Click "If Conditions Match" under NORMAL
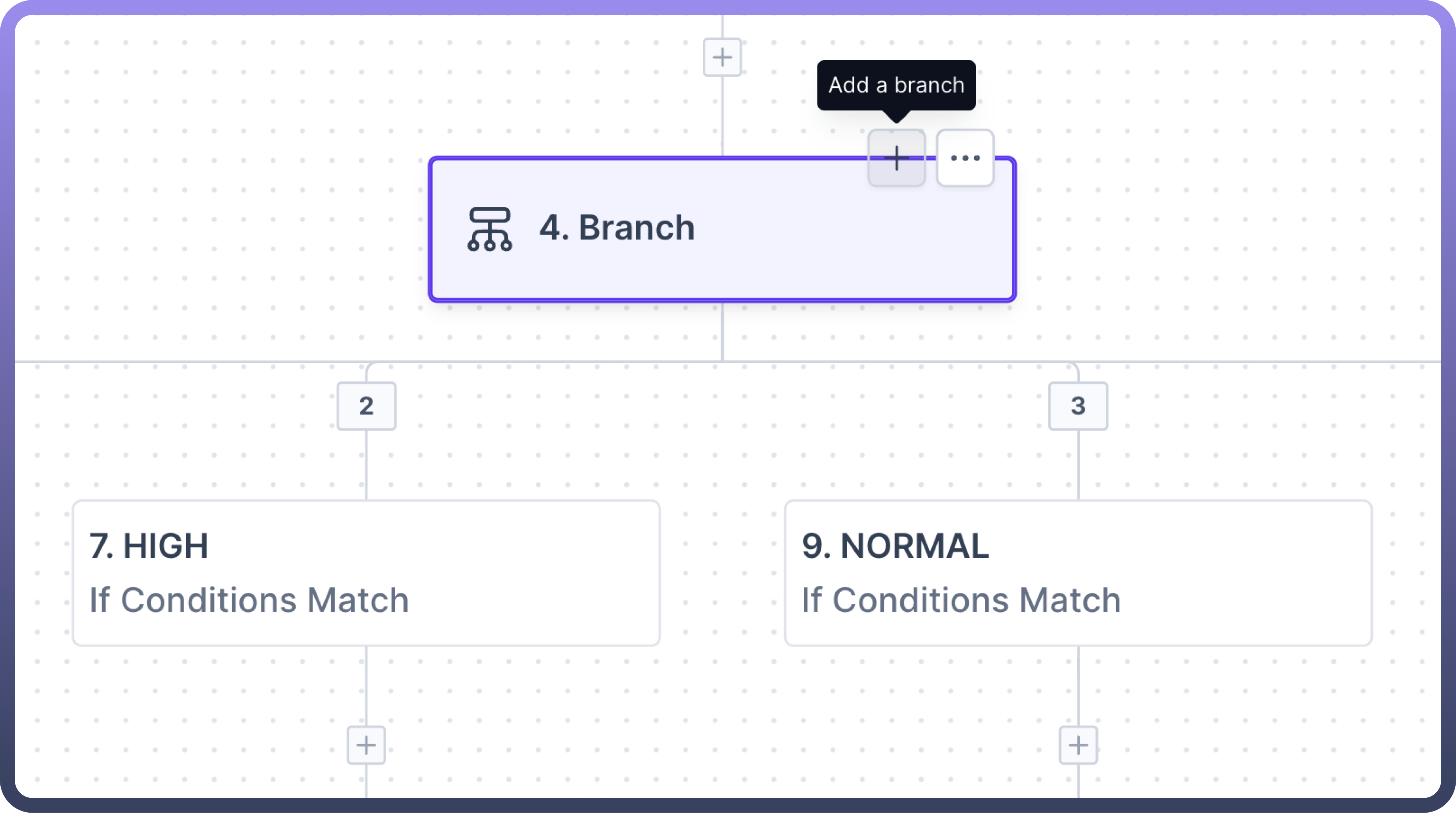1456x813 pixels. 961,600
